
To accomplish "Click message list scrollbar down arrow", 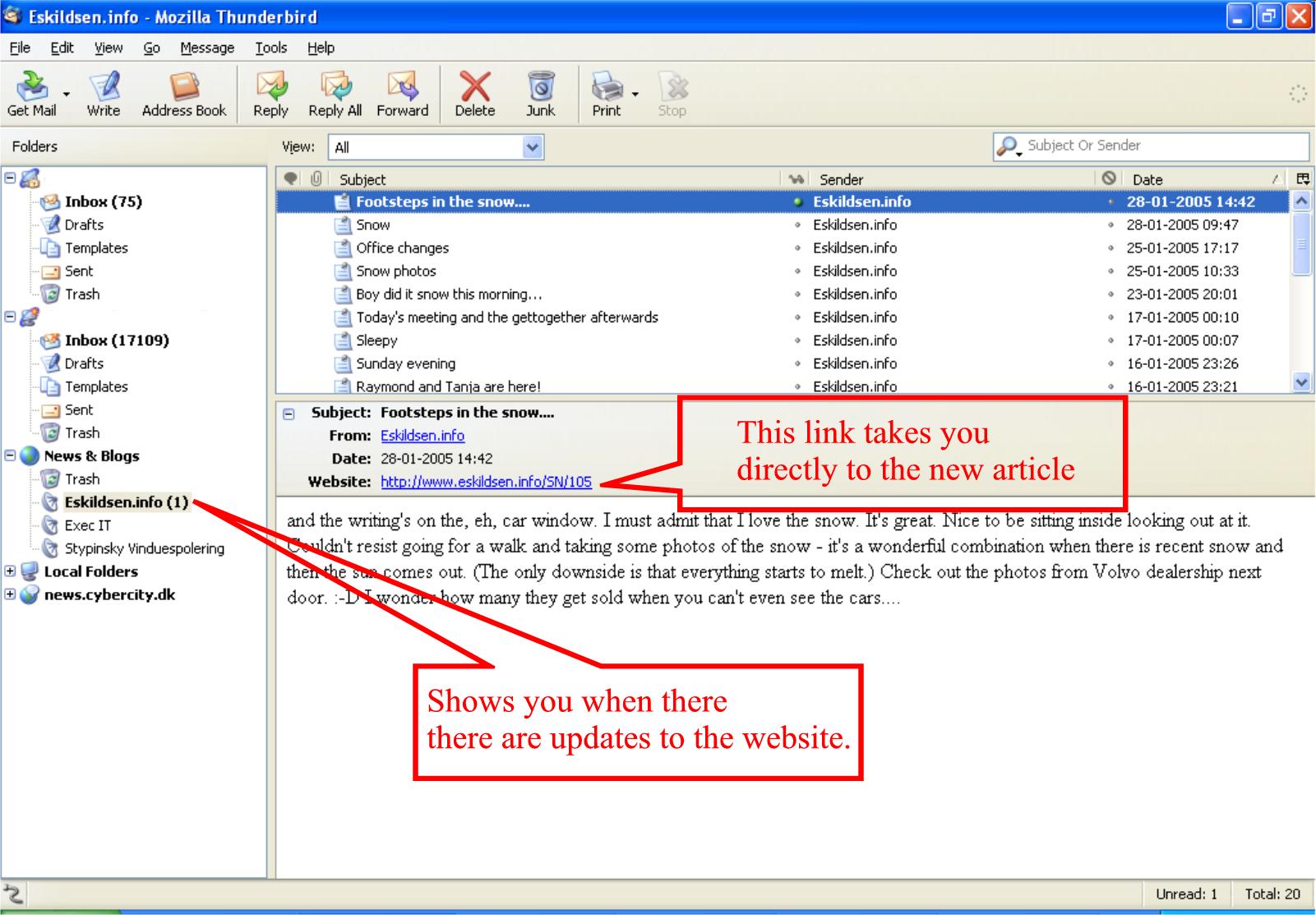I will coord(1301,381).
